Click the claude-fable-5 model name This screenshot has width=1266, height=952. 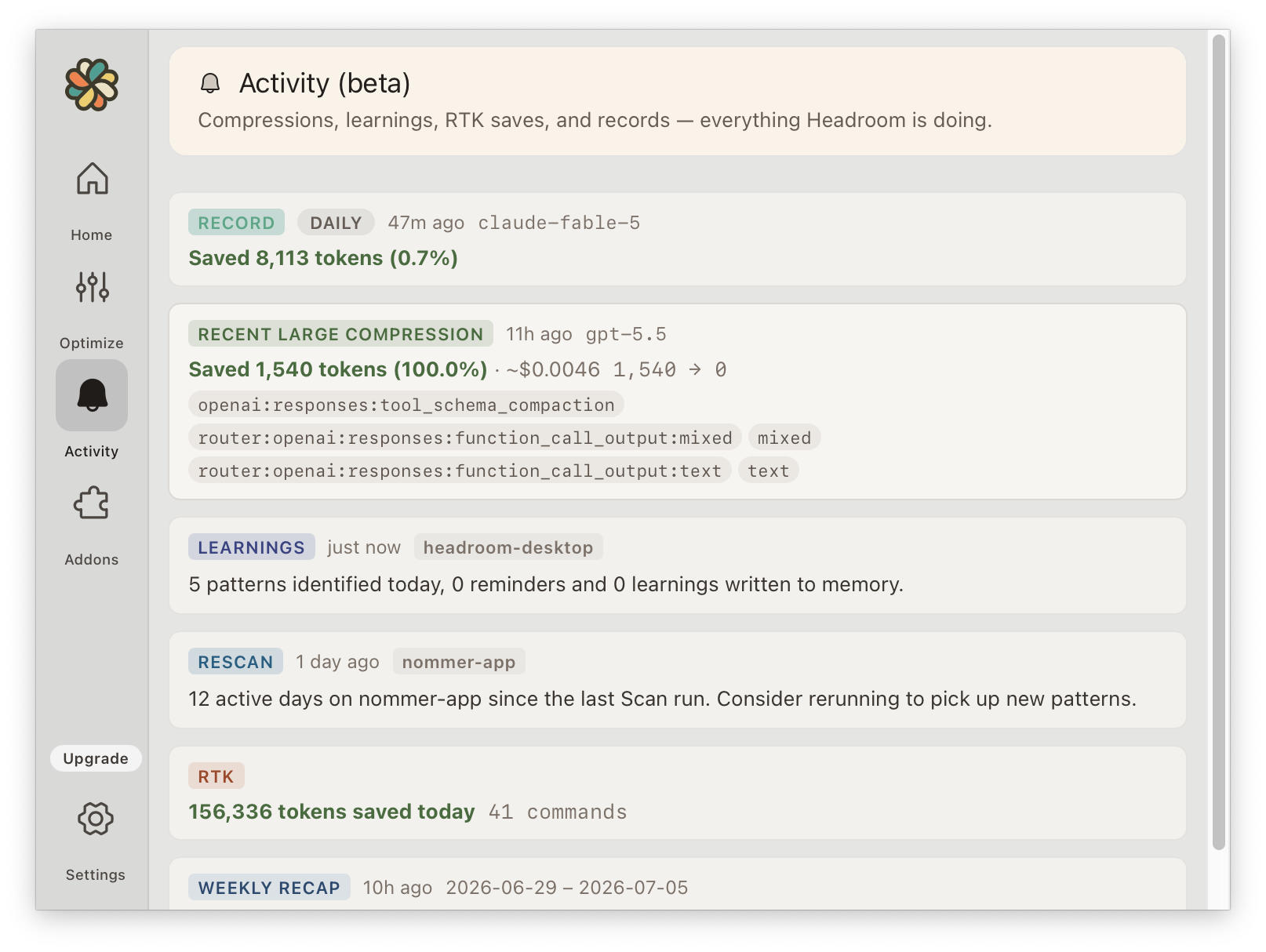click(559, 223)
